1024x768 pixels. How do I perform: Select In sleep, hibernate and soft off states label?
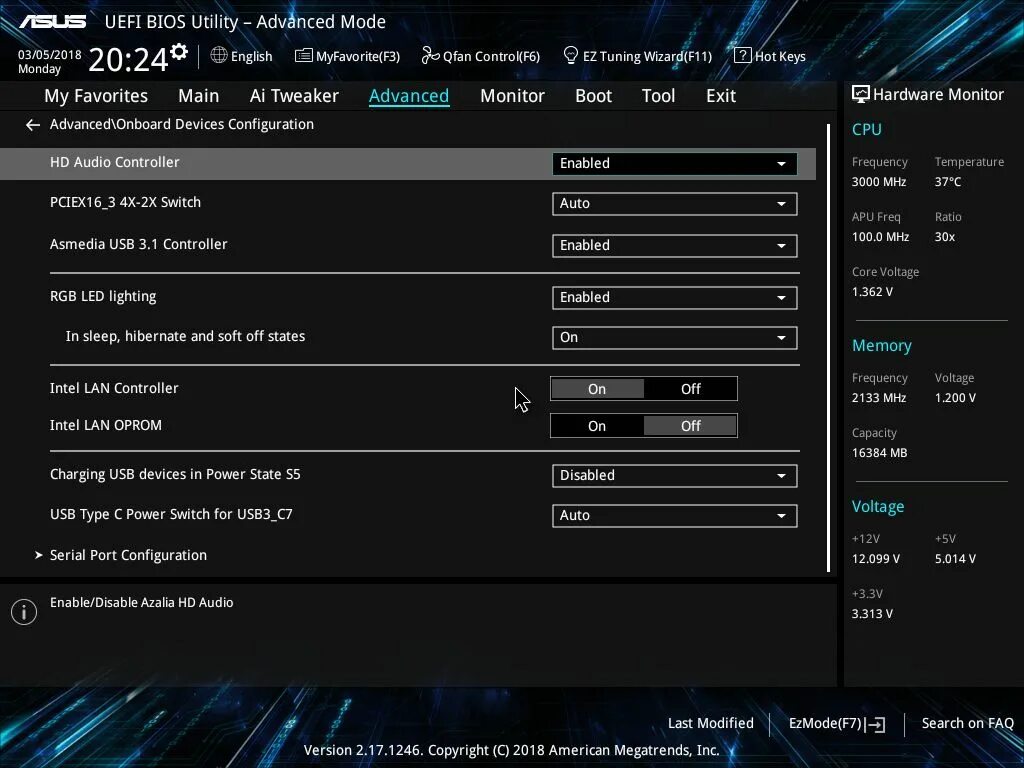click(x=185, y=336)
